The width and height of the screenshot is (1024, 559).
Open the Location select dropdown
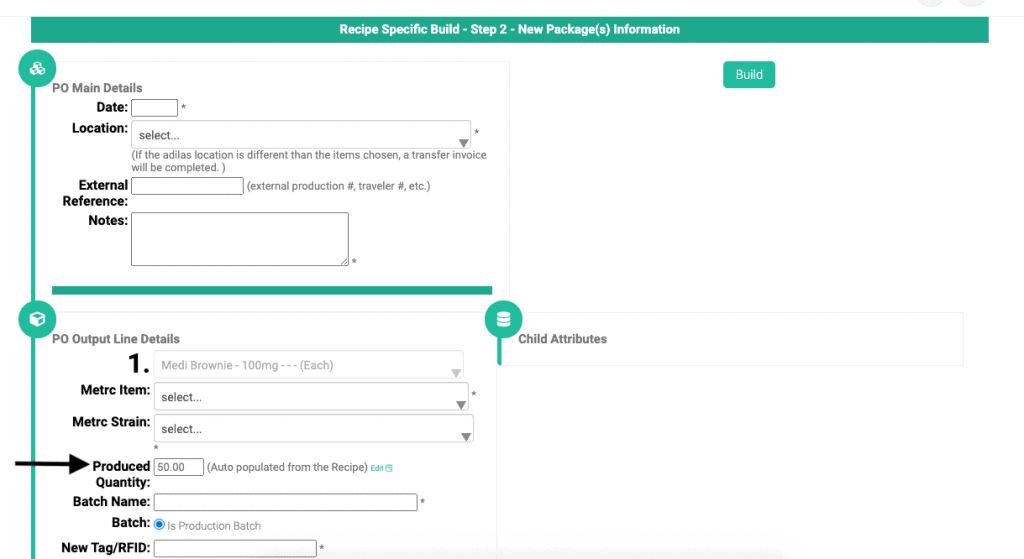point(301,135)
